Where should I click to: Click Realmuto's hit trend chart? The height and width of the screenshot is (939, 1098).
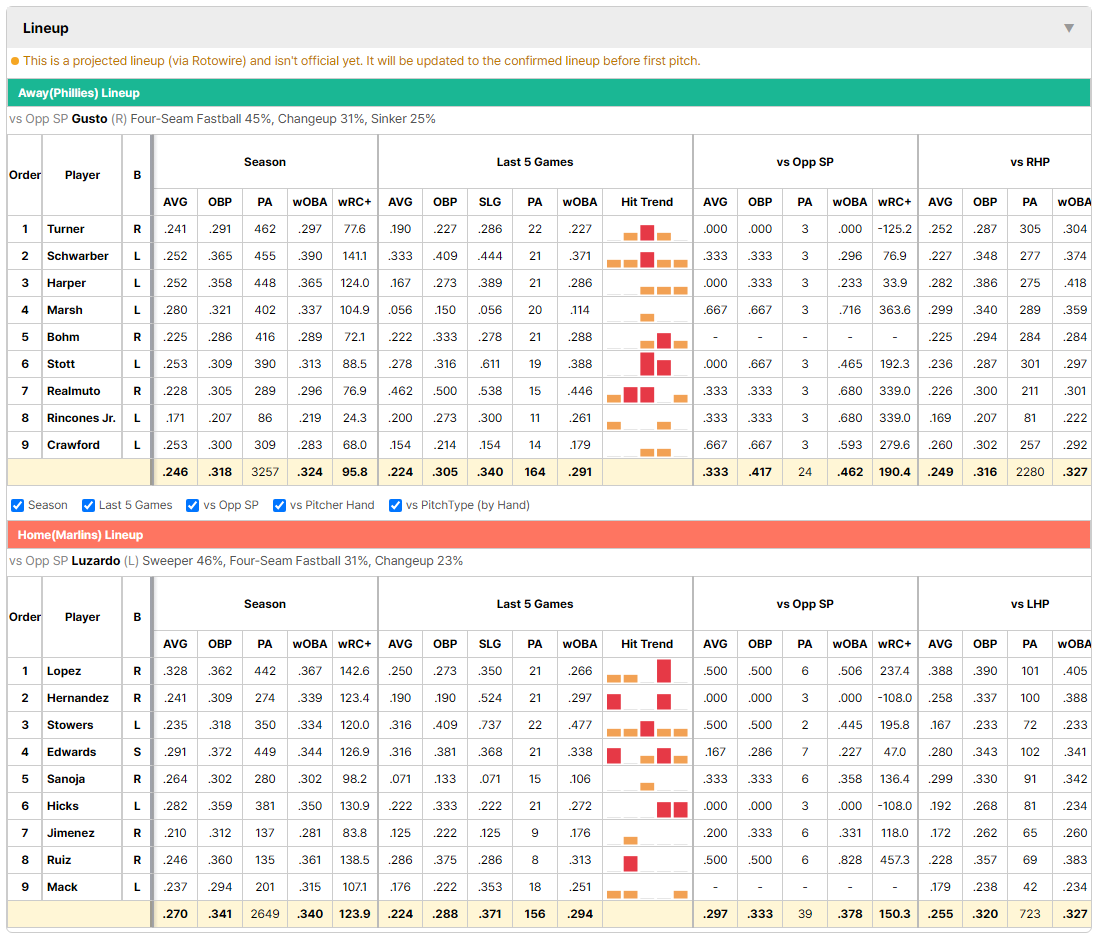(647, 392)
